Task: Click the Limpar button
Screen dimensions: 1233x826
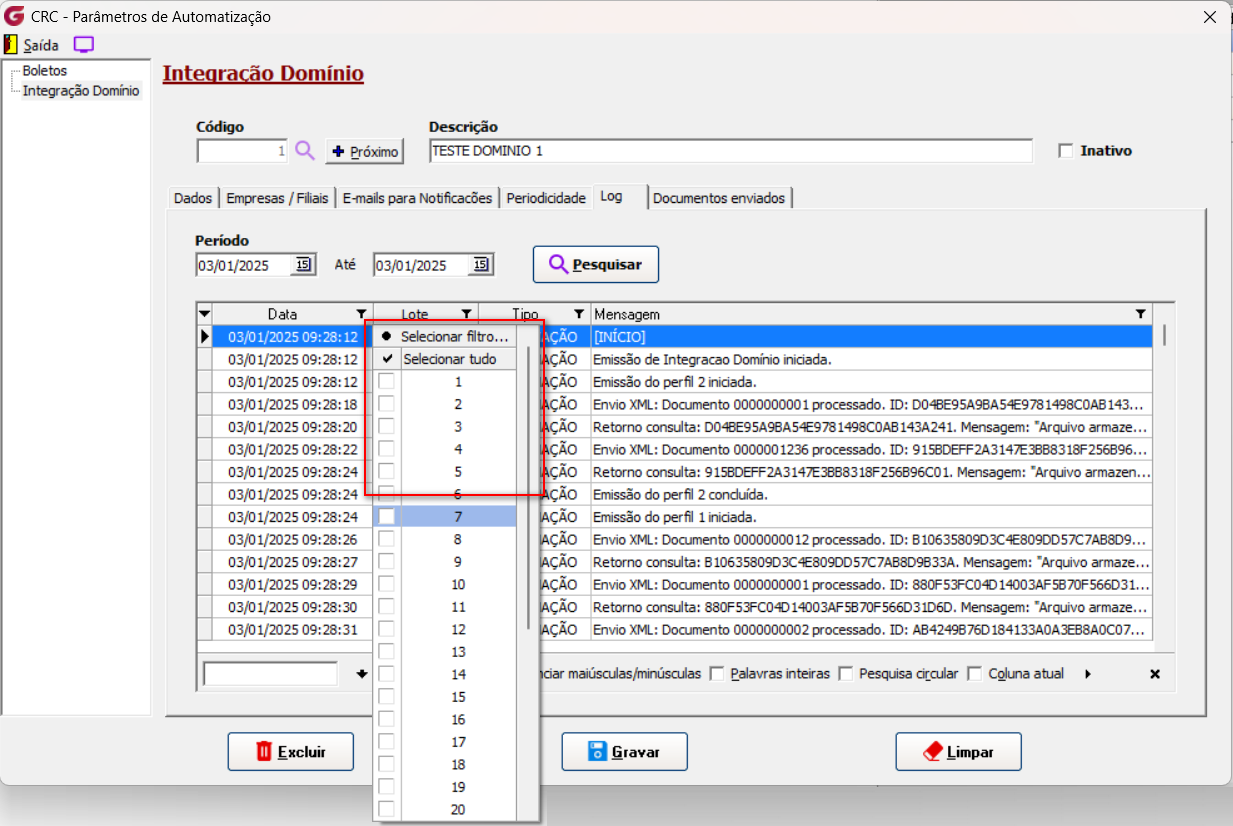Action: tap(958, 752)
